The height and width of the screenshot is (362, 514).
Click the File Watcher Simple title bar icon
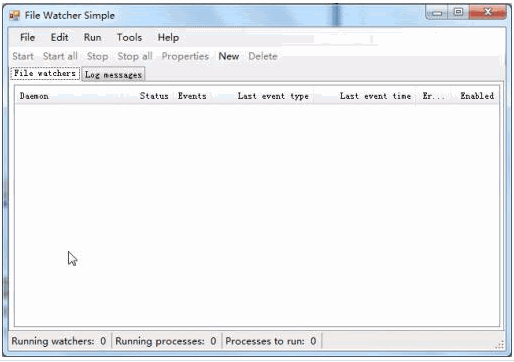tap(14, 15)
